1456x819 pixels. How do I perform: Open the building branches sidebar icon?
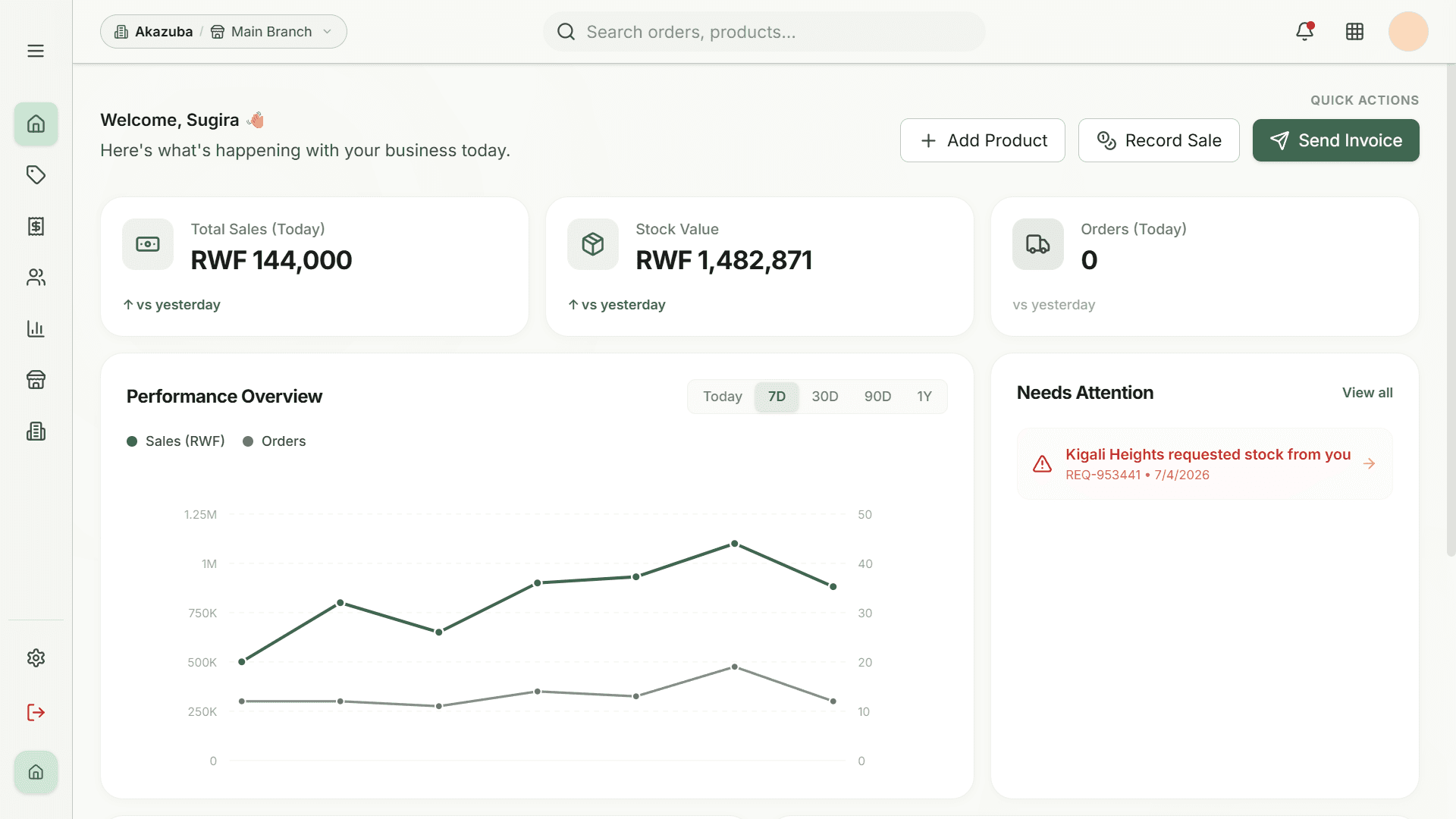pyautogui.click(x=36, y=431)
